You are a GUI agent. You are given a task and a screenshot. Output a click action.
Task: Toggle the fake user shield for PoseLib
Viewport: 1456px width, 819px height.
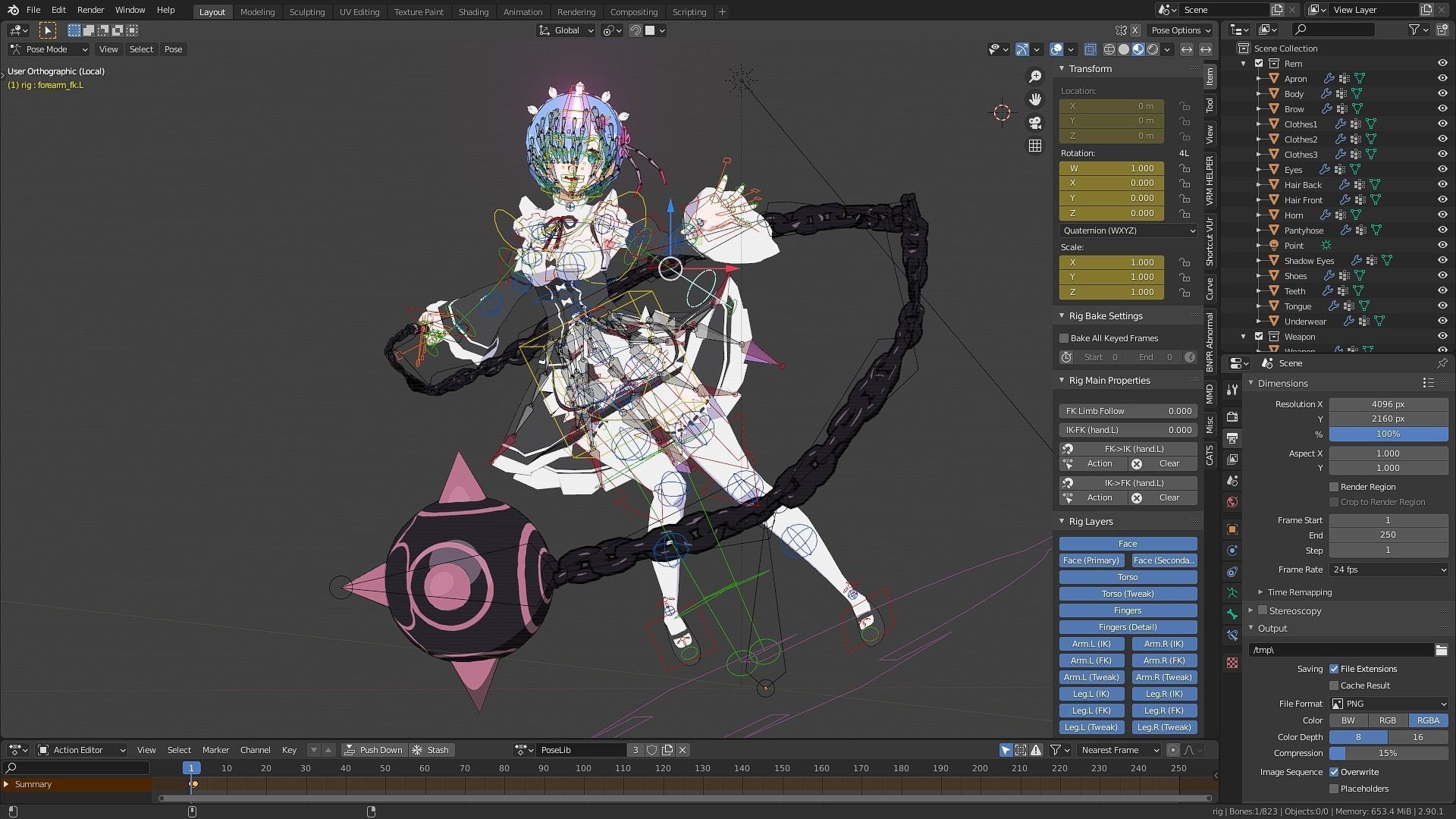point(651,750)
